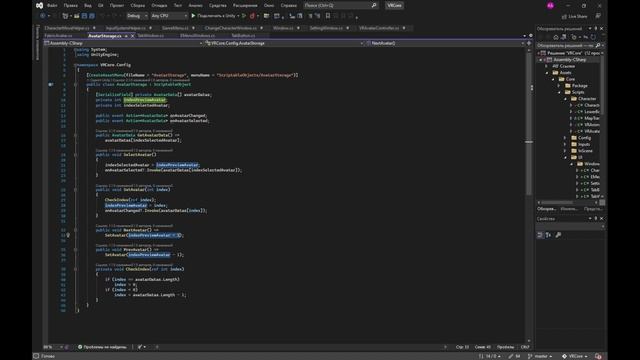The image size is (640, 360).
Task: Click the VRCore solution name button
Action: (x=394, y=6)
